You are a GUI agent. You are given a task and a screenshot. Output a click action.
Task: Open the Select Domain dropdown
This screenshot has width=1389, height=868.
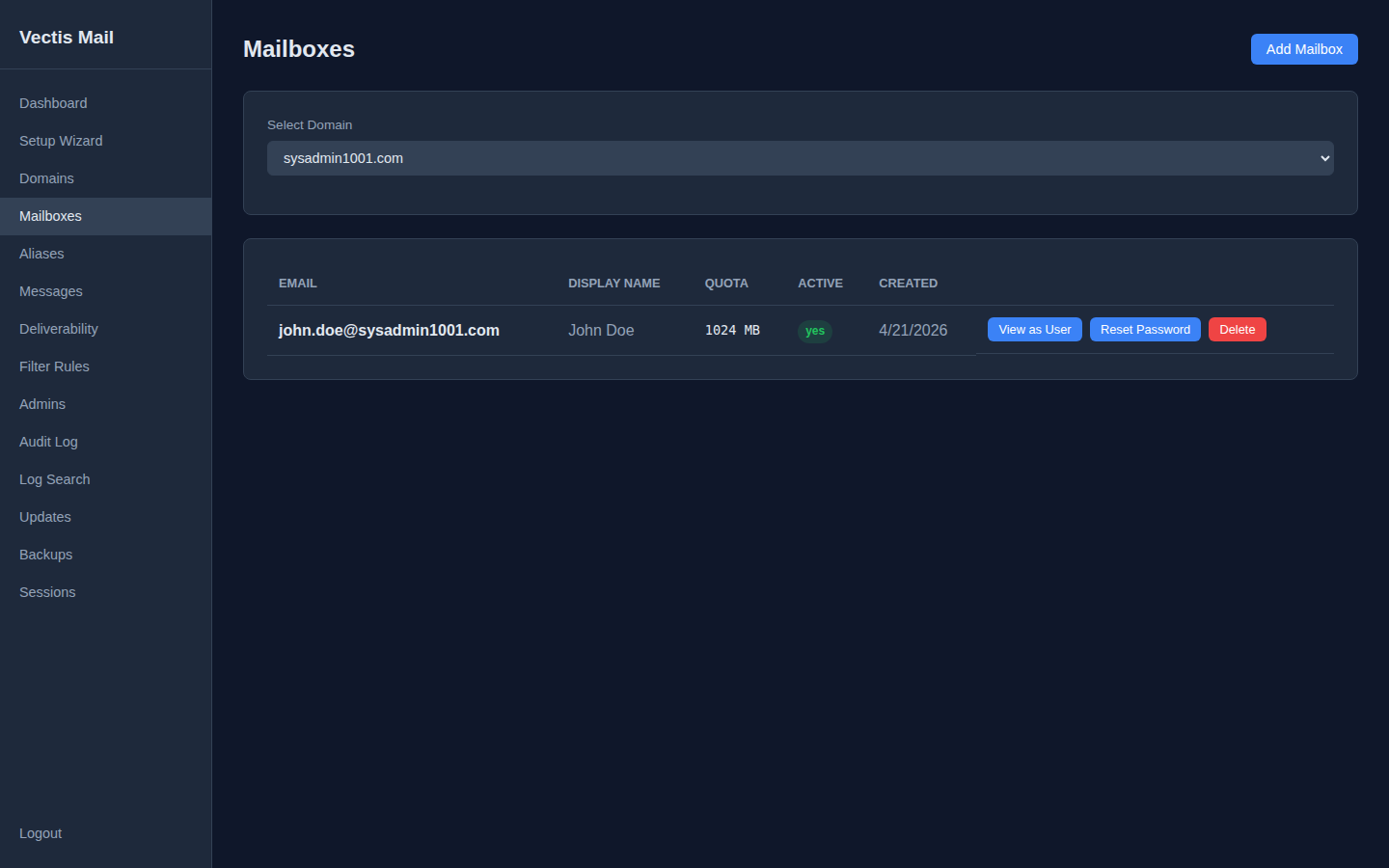pyautogui.click(x=800, y=158)
